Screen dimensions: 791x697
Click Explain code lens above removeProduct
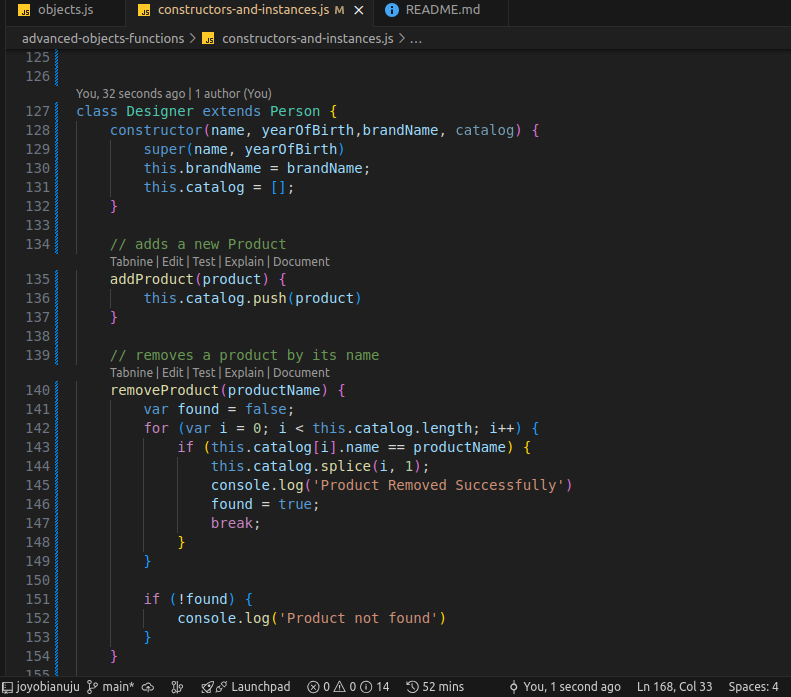click(x=244, y=373)
